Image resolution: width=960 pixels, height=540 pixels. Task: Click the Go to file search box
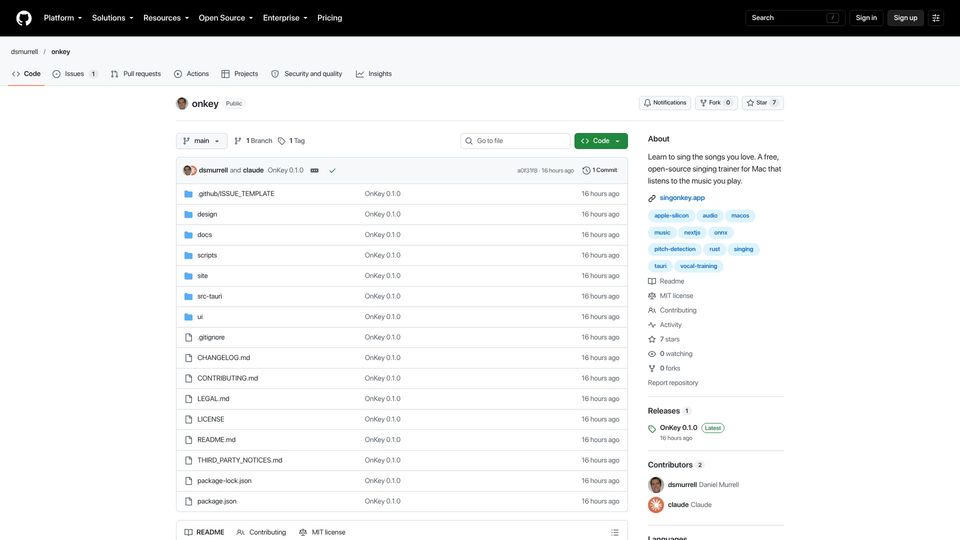515,141
